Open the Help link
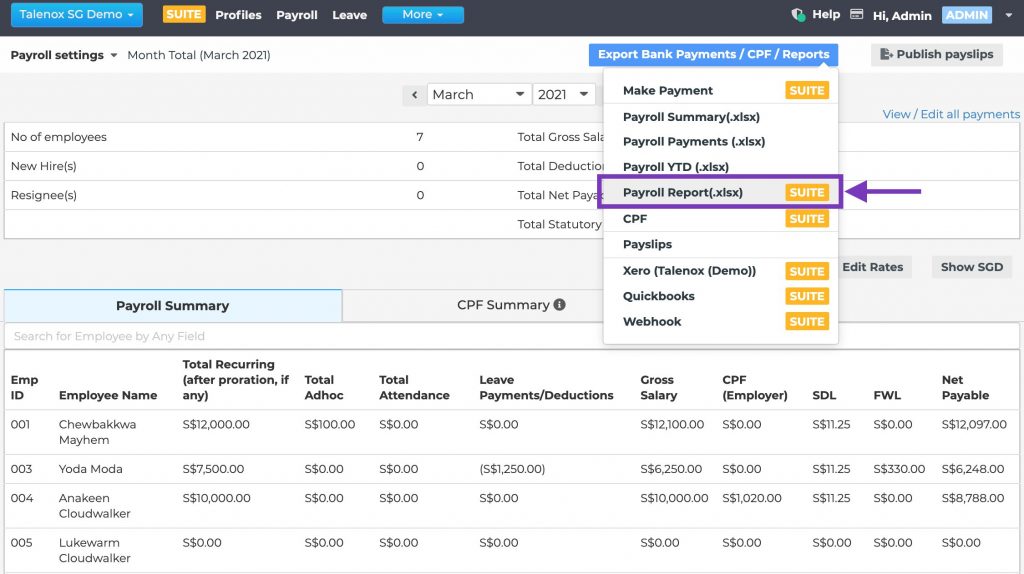The height and width of the screenshot is (574, 1024). click(826, 14)
